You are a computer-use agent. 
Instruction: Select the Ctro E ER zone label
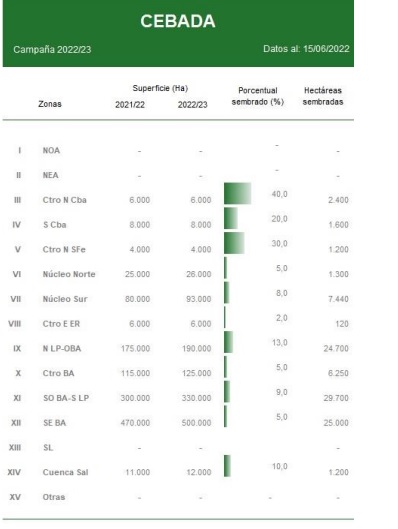click(61, 324)
